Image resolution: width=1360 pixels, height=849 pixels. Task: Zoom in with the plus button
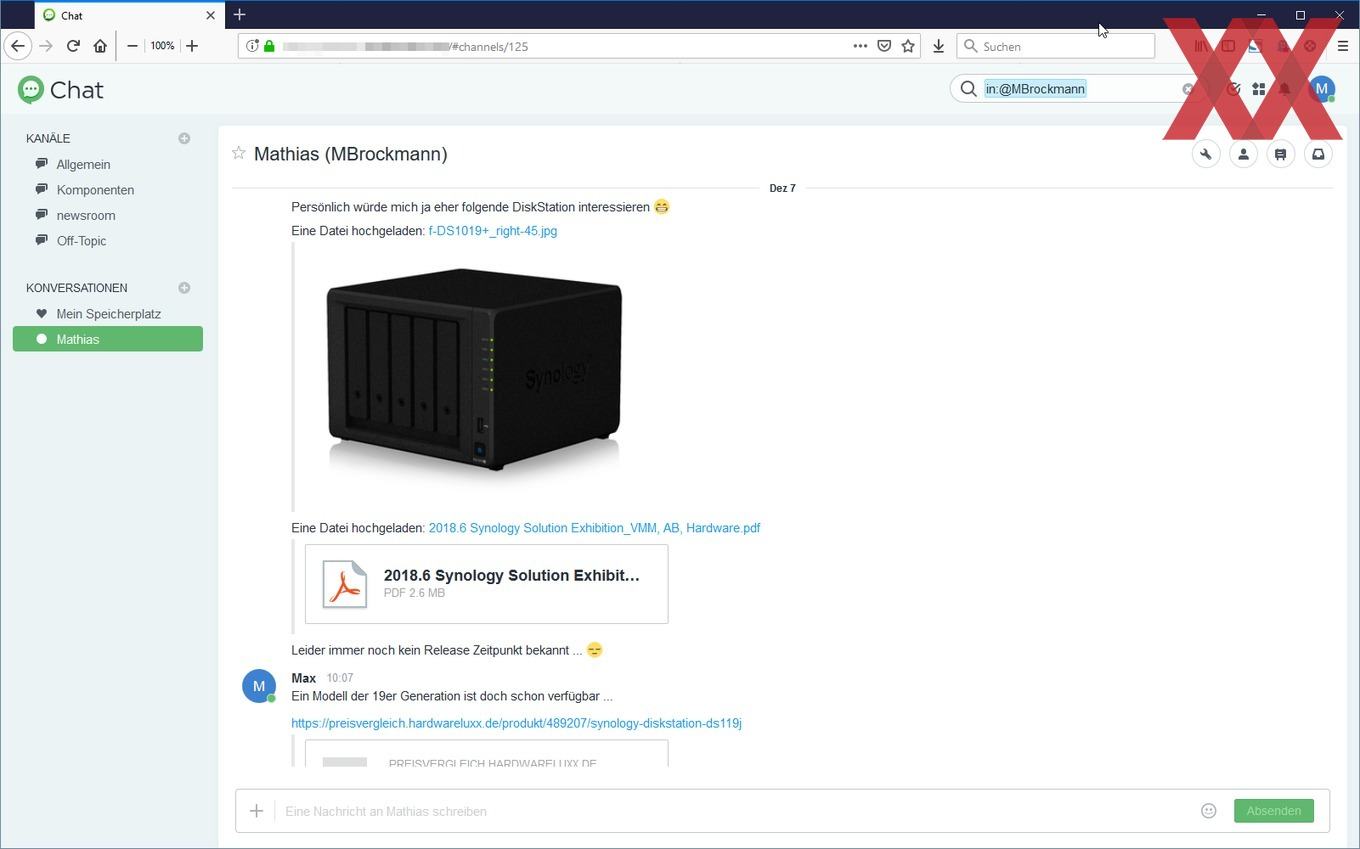[192, 46]
